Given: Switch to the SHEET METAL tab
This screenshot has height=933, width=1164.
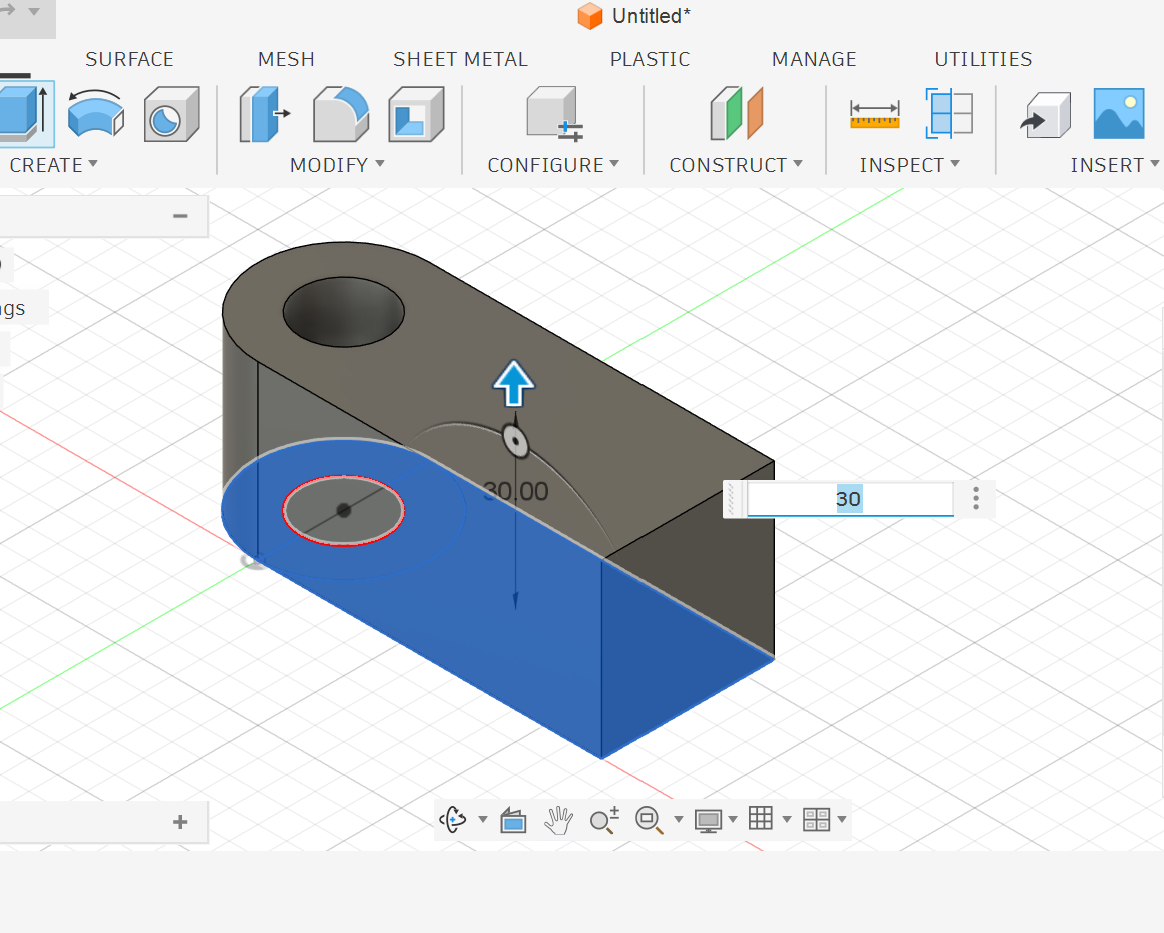Looking at the screenshot, I should (x=460, y=59).
